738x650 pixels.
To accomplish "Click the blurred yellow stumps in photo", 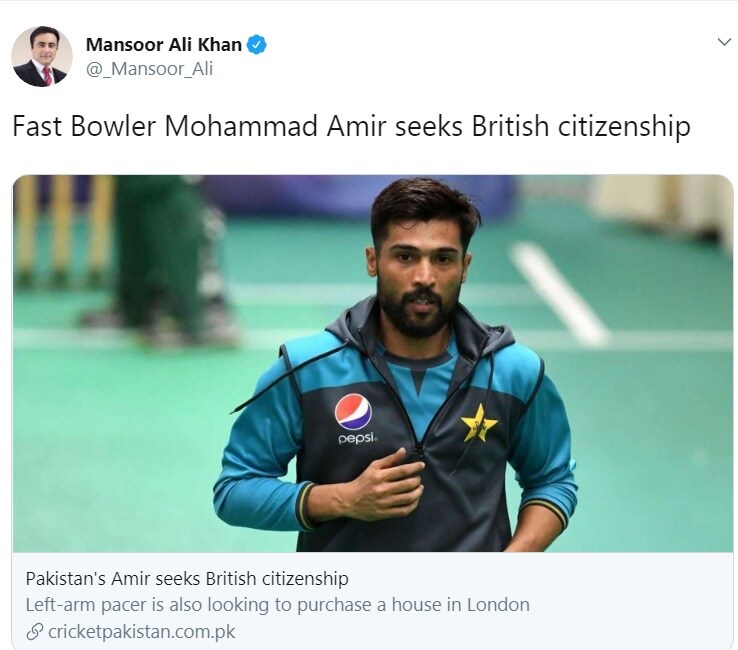I will (x=65, y=231).
